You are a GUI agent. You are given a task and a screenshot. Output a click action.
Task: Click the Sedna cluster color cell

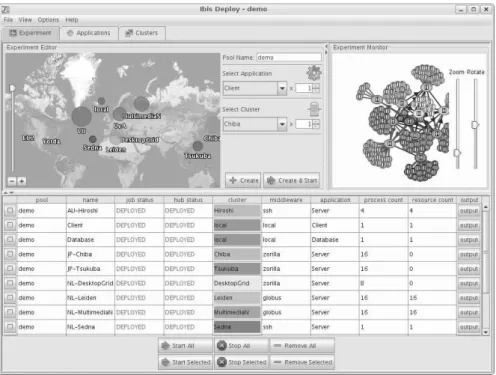tap(237, 327)
